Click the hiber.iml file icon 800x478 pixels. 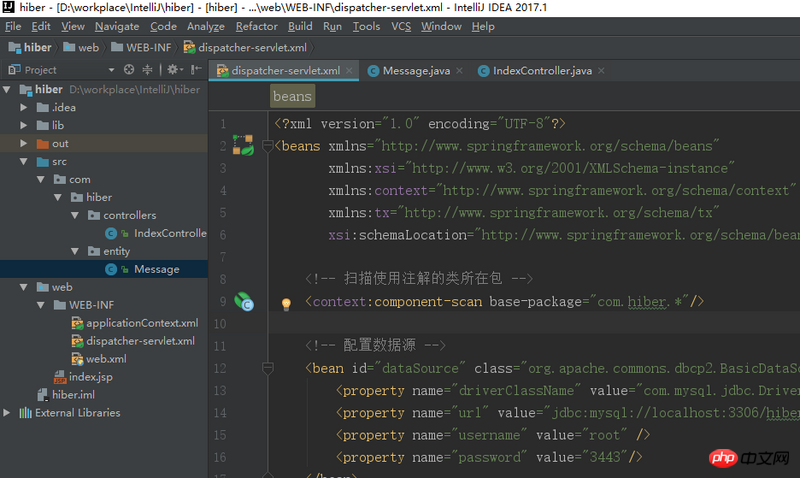click(x=43, y=395)
